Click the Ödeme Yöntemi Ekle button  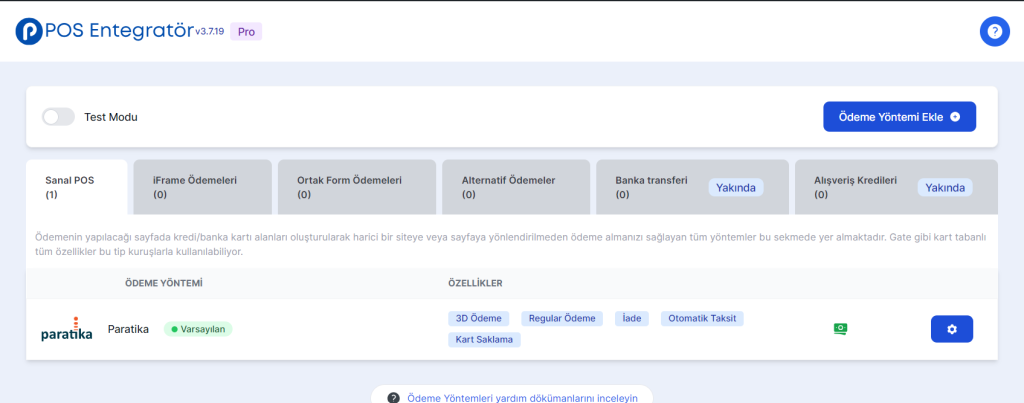coord(899,116)
